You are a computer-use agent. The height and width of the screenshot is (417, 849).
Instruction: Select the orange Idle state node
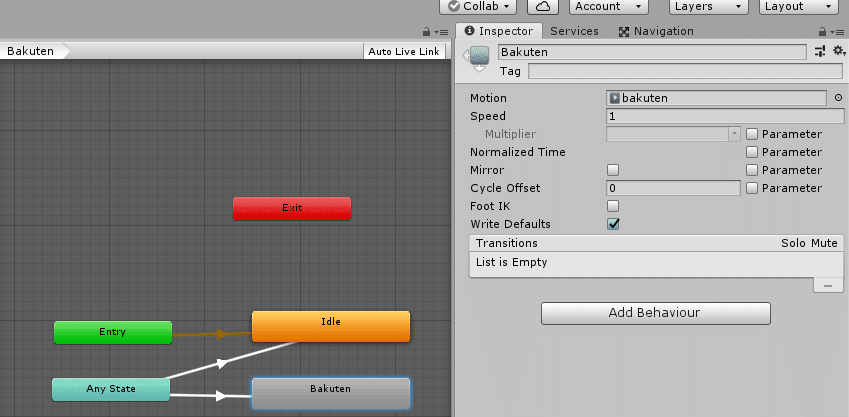coord(331,326)
